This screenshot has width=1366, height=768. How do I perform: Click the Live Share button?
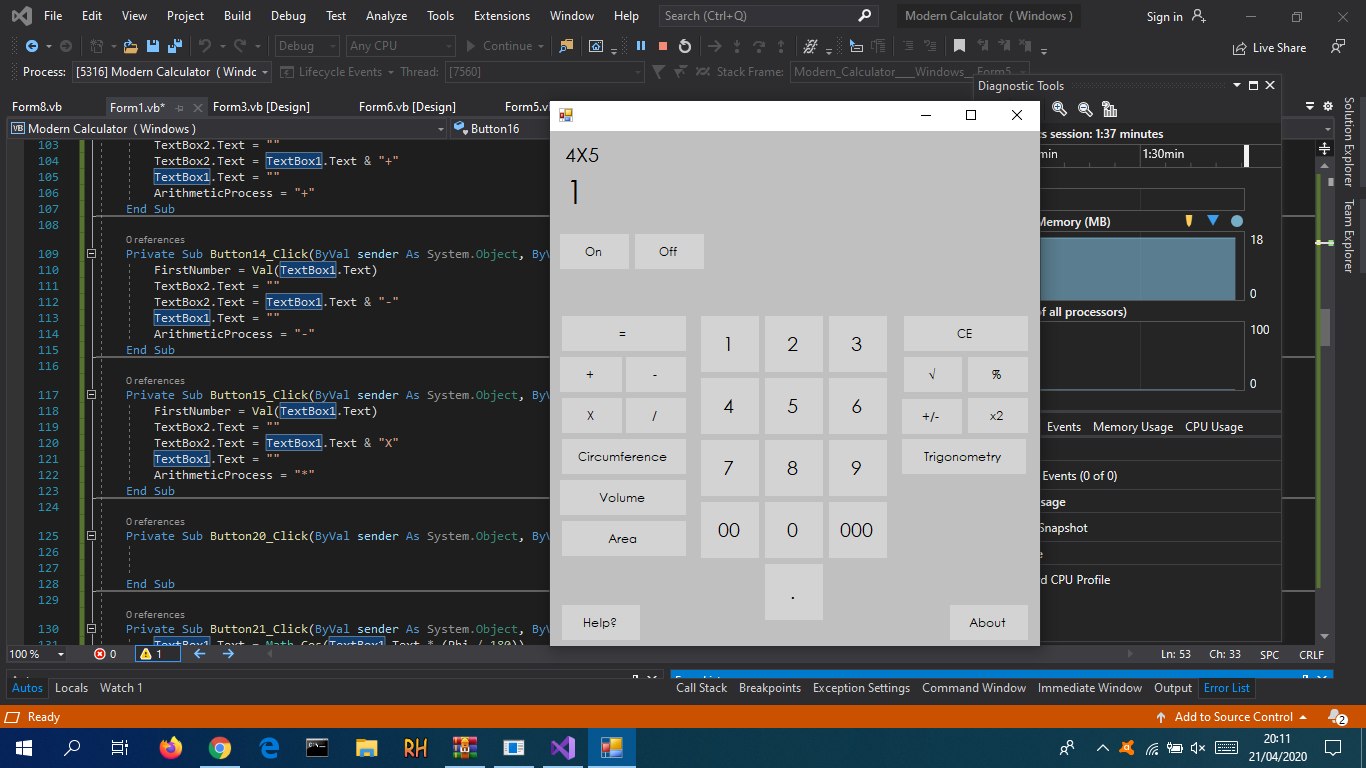pyautogui.click(x=1270, y=47)
